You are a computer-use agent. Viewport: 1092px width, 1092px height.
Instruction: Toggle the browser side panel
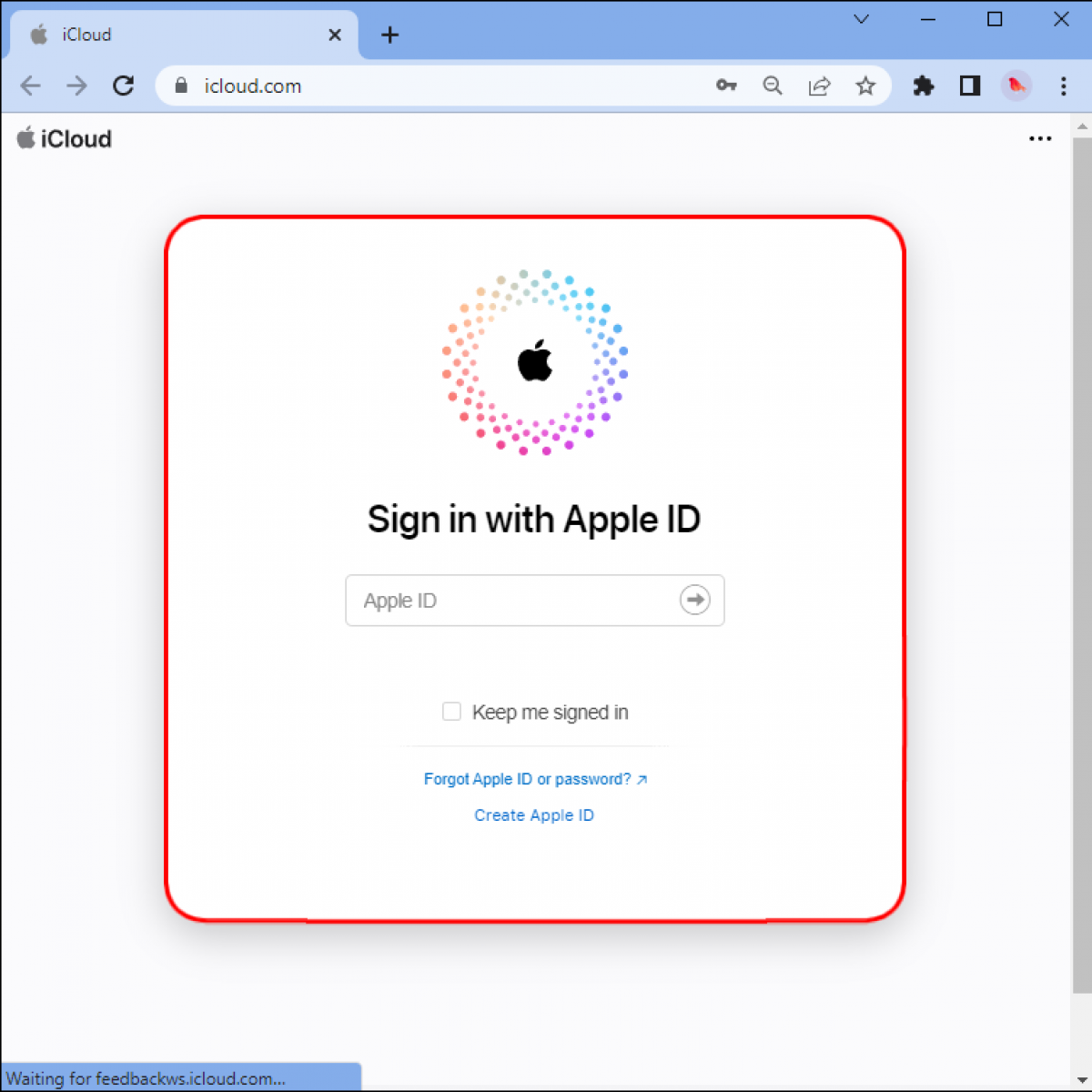[970, 86]
